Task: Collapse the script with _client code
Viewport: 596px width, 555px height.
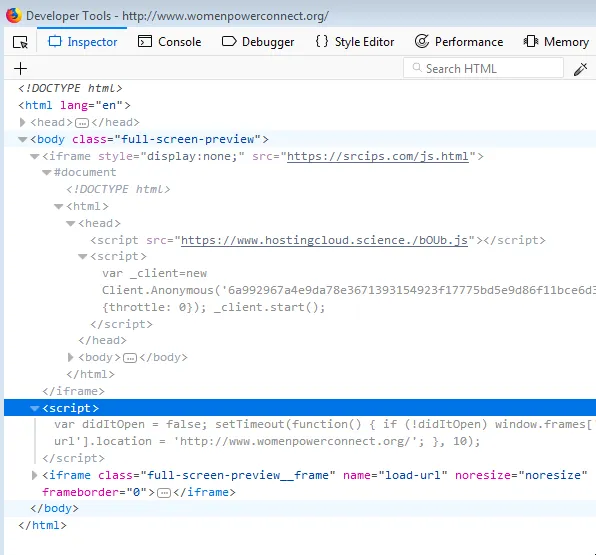Action: click(82, 257)
